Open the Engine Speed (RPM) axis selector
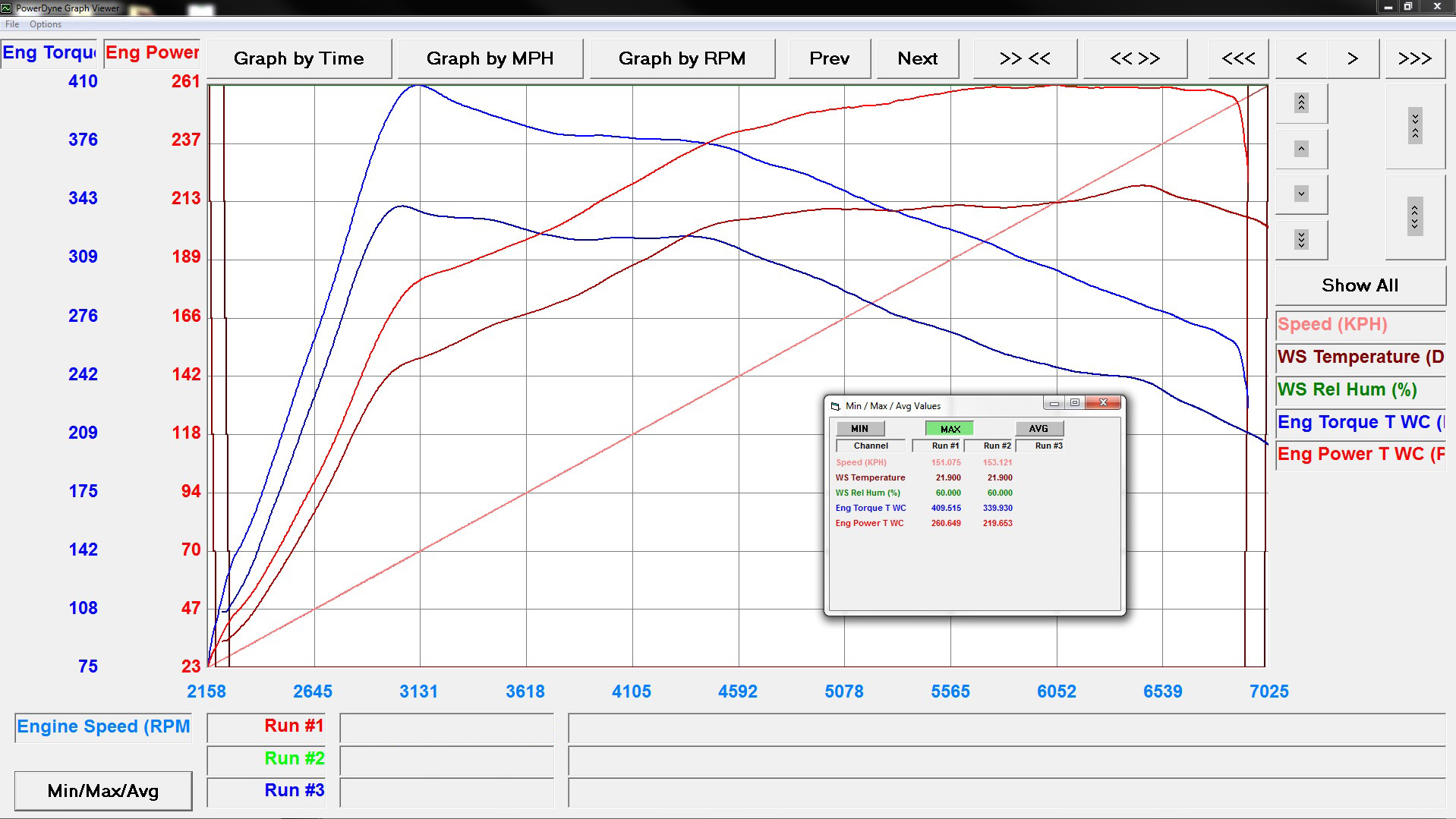Screen dimensions: 1456x819 point(103,727)
